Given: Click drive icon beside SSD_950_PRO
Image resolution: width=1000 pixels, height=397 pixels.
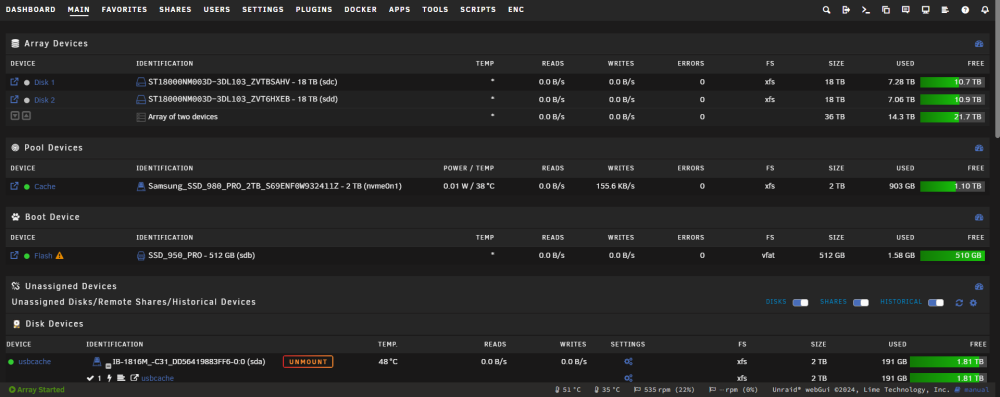Looking at the screenshot, I should pyautogui.click(x=141, y=255).
